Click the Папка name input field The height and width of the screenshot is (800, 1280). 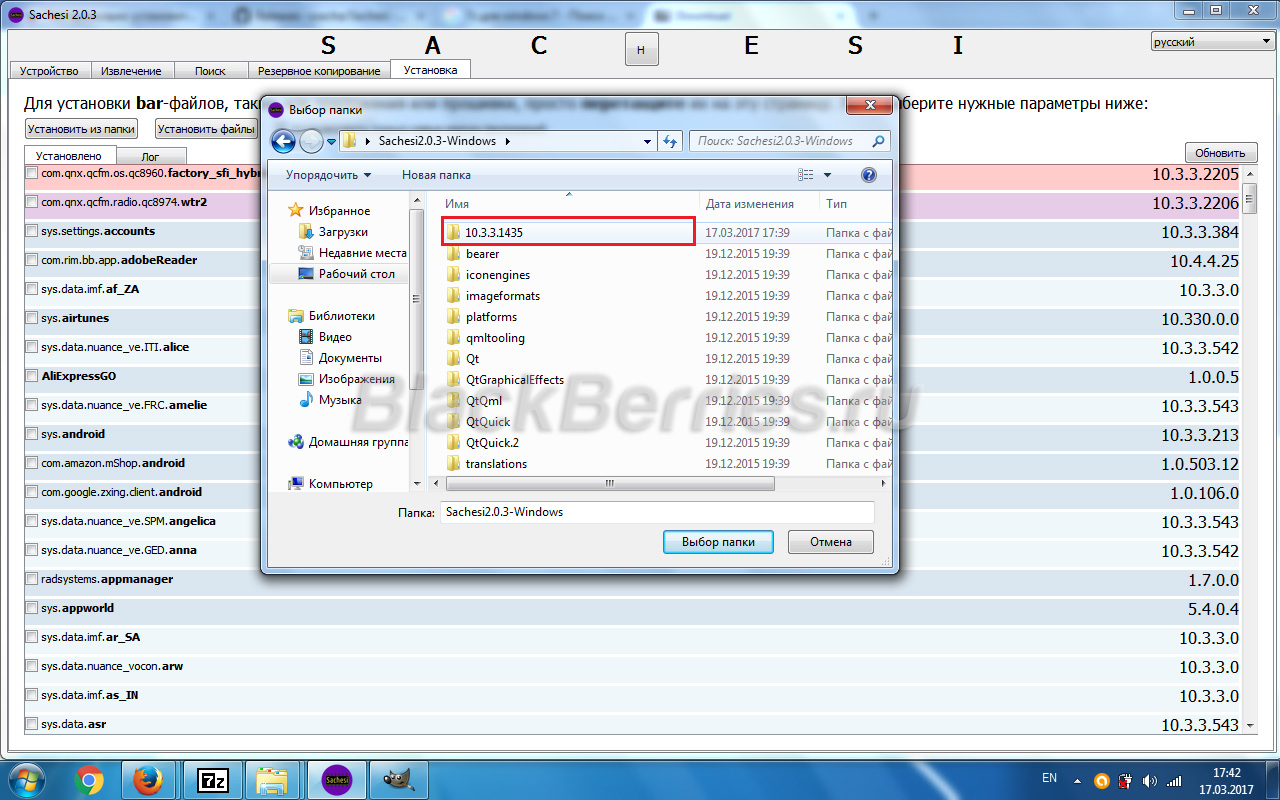point(657,512)
